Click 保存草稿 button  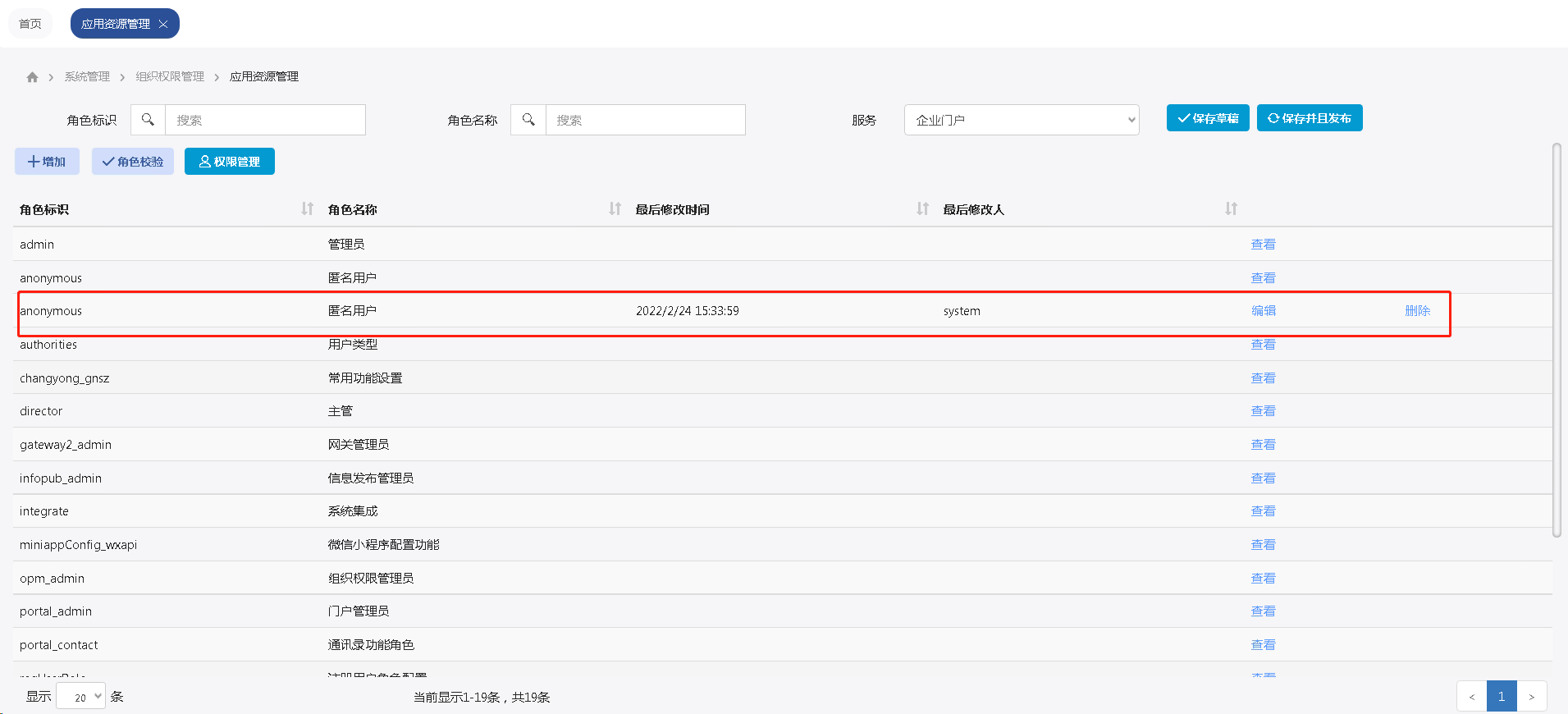pos(1208,118)
